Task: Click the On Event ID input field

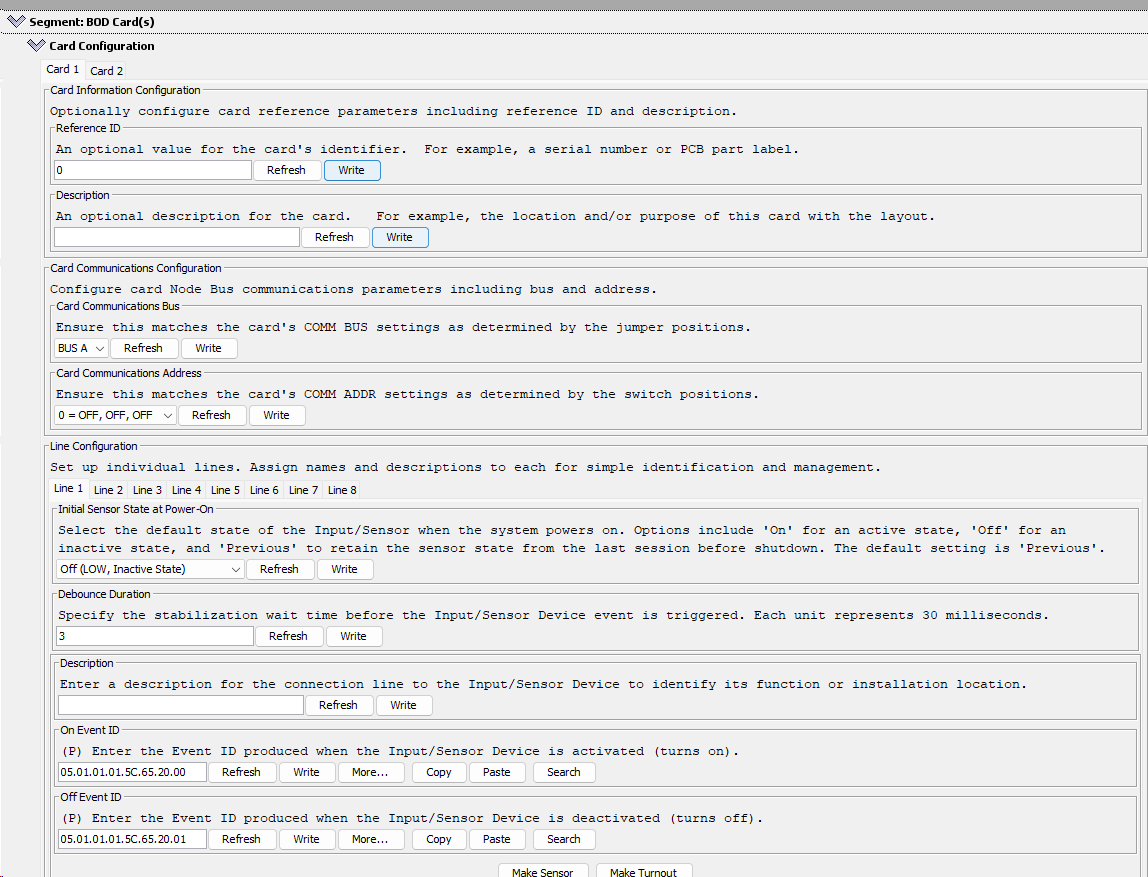Action: click(x=133, y=772)
